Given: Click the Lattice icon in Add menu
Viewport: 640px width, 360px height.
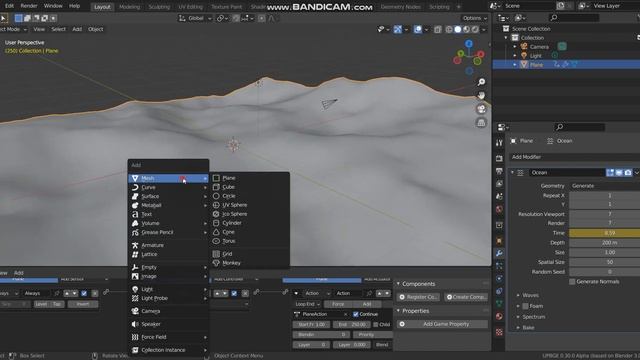Looking at the screenshot, I should 135,254.
